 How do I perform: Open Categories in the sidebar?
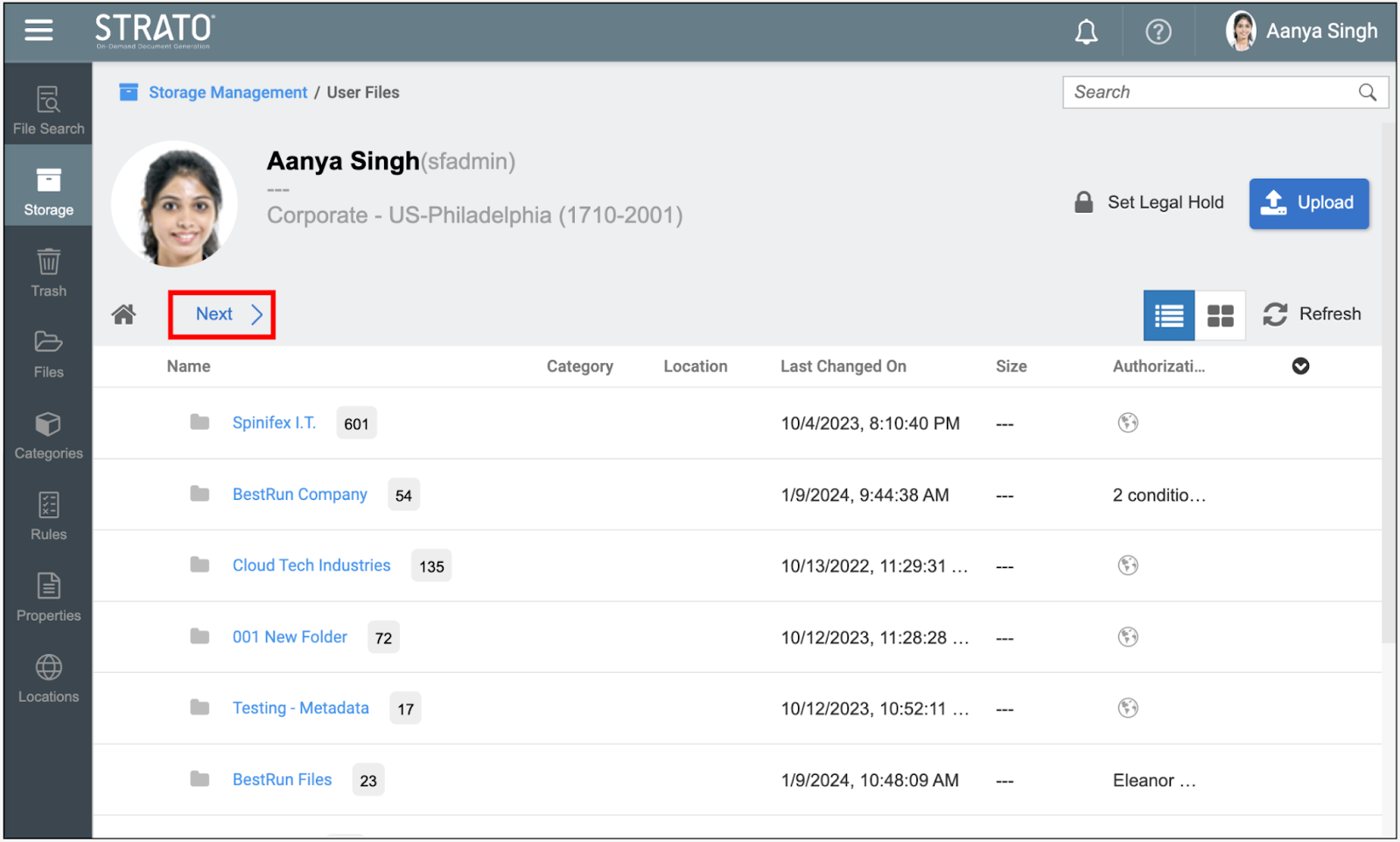(x=48, y=436)
